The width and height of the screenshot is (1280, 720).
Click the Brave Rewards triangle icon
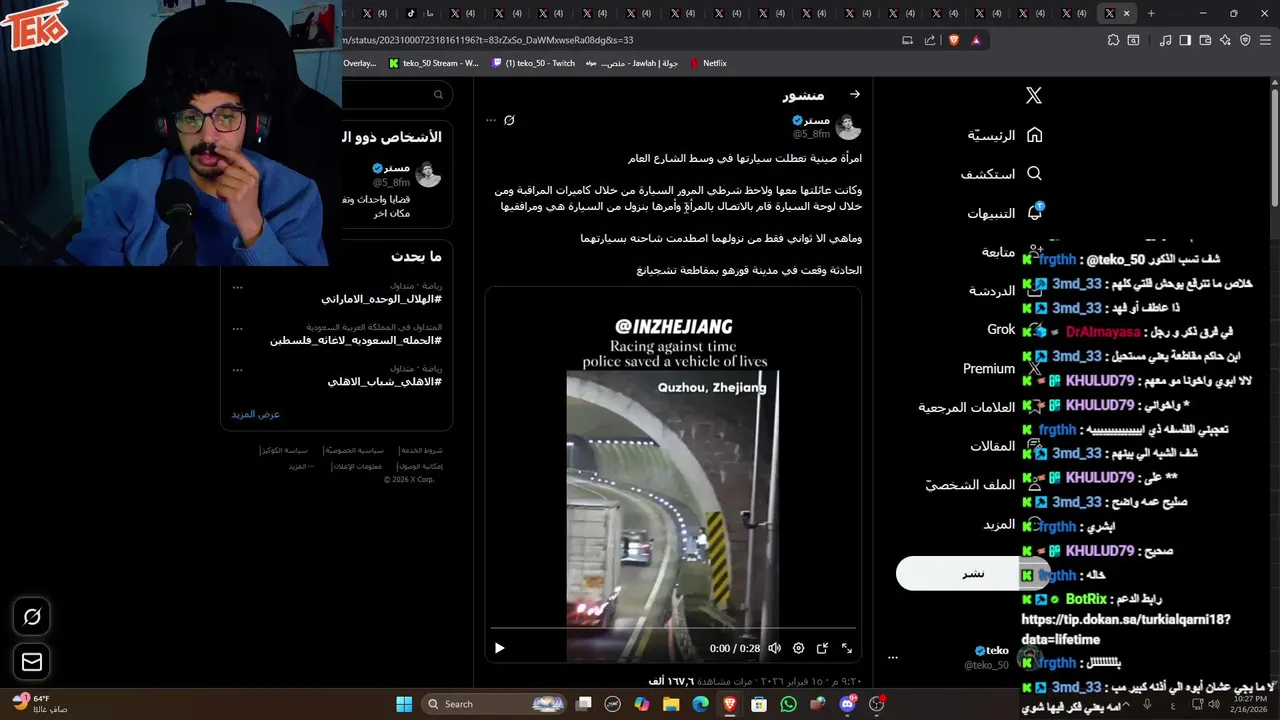point(975,40)
